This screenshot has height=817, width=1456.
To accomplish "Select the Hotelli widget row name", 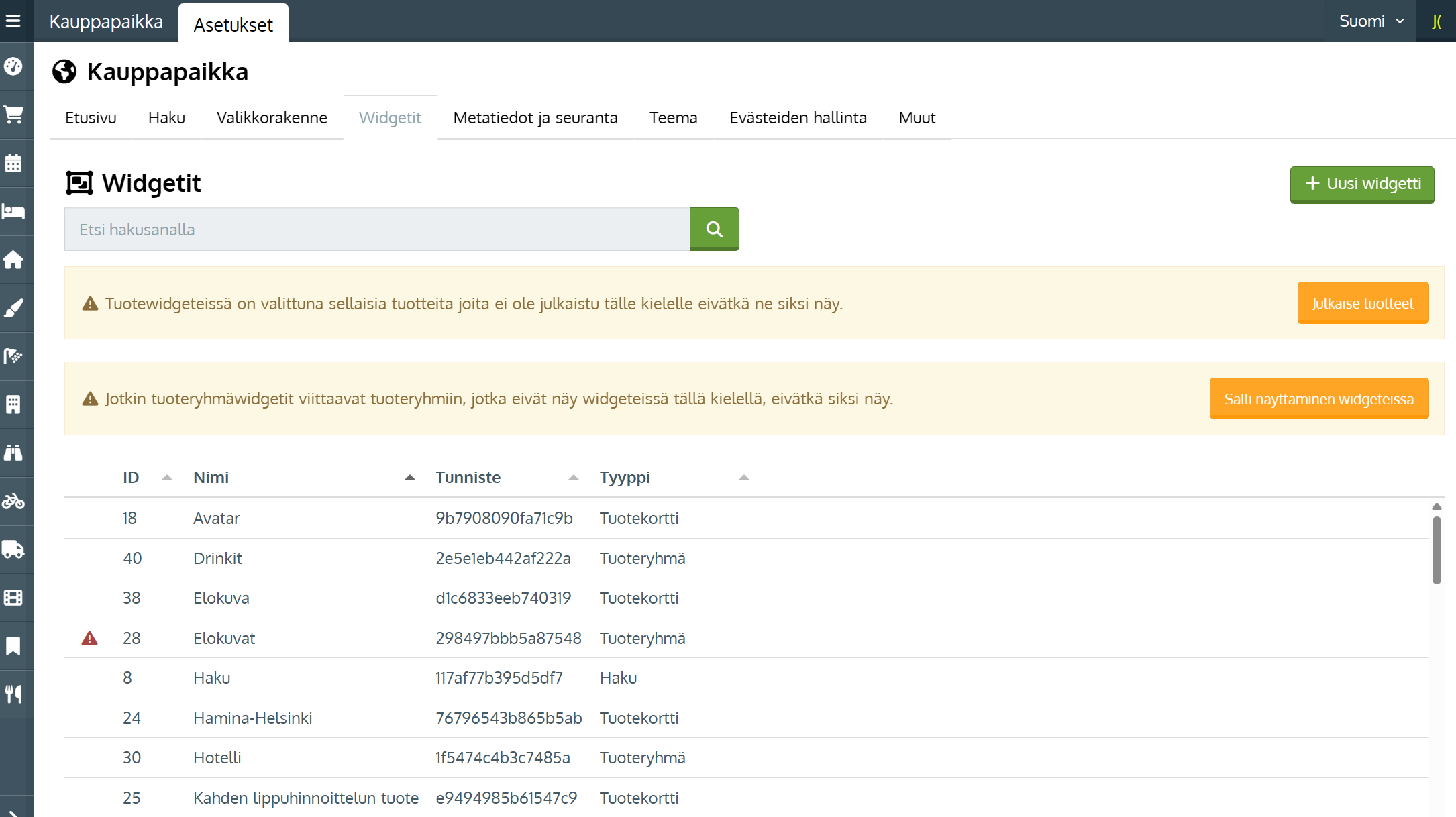I will 217,757.
